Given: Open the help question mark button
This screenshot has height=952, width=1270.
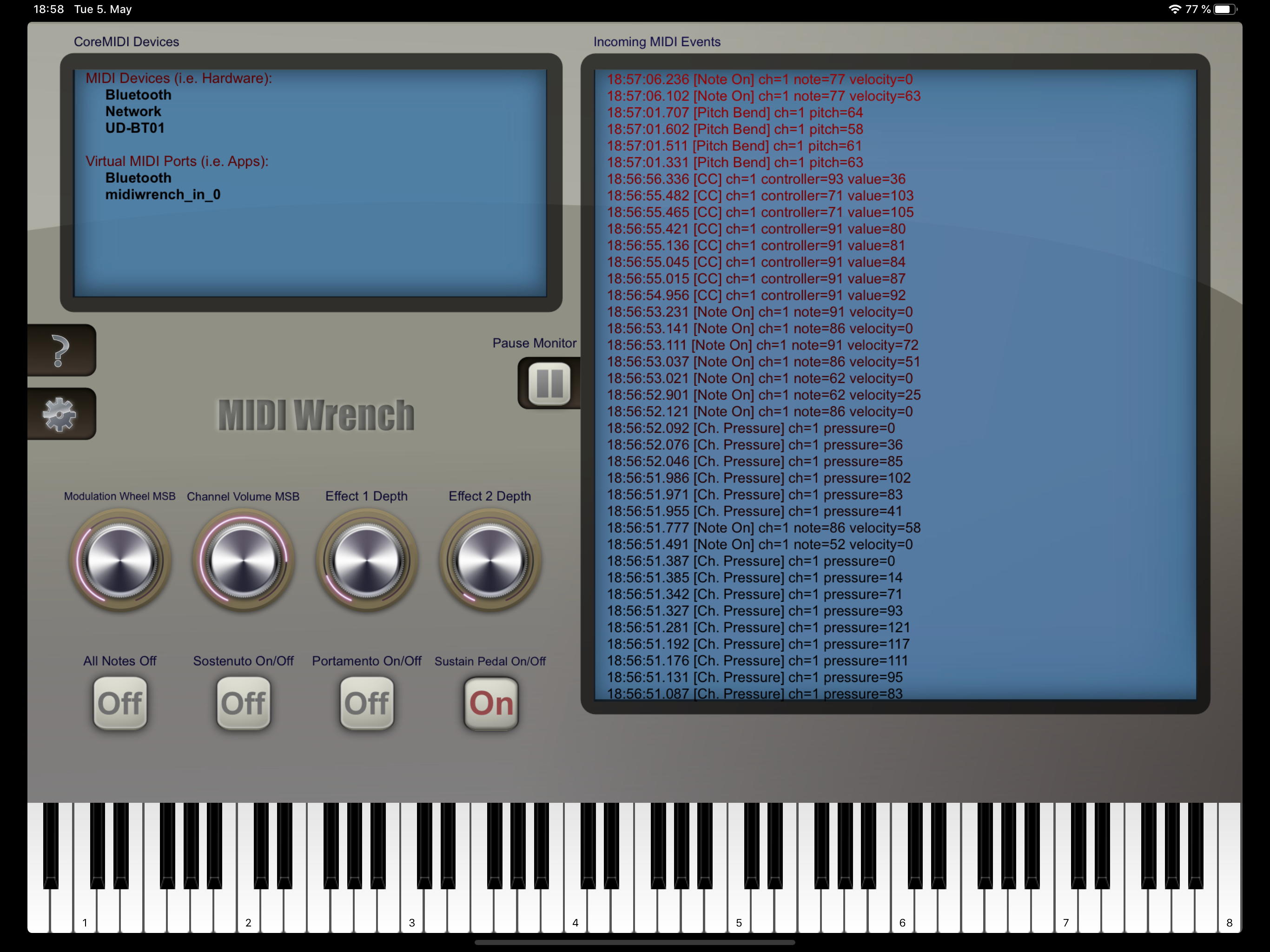Looking at the screenshot, I should 61,350.
